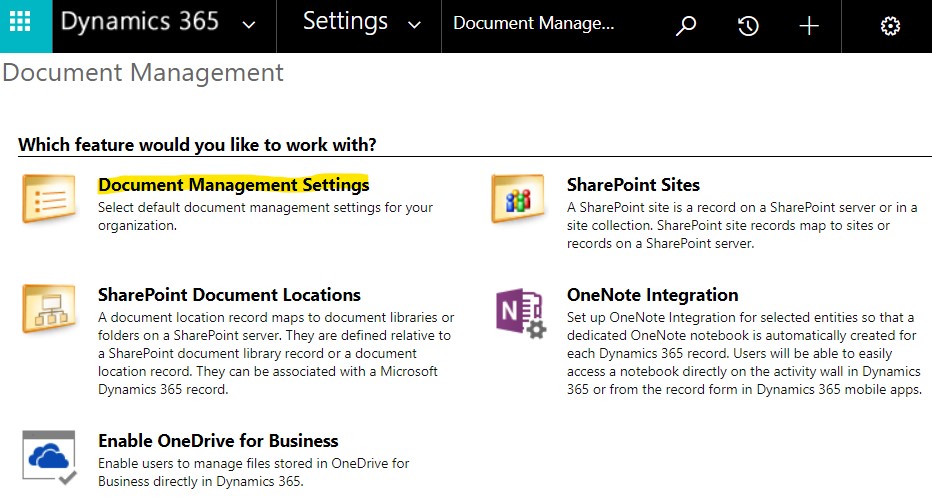
Task: Click 'Which feature would you like to work with?' heading
Action: point(197,145)
